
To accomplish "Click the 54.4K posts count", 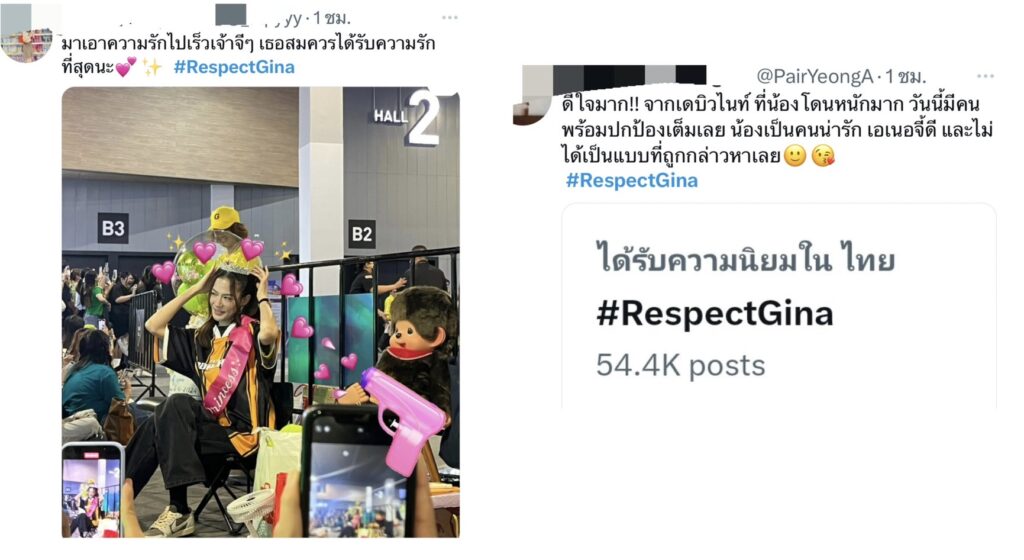I will [680, 366].
